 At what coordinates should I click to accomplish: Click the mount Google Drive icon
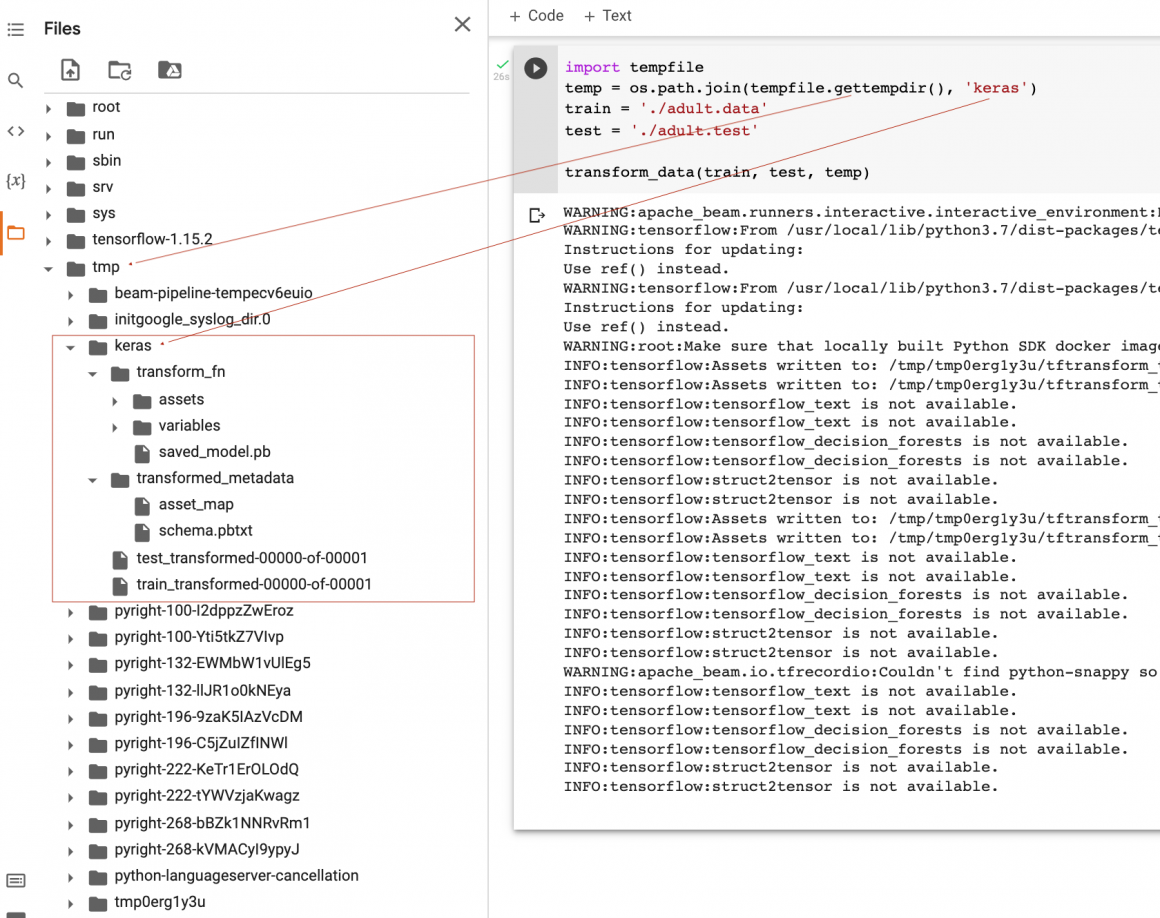169,70
